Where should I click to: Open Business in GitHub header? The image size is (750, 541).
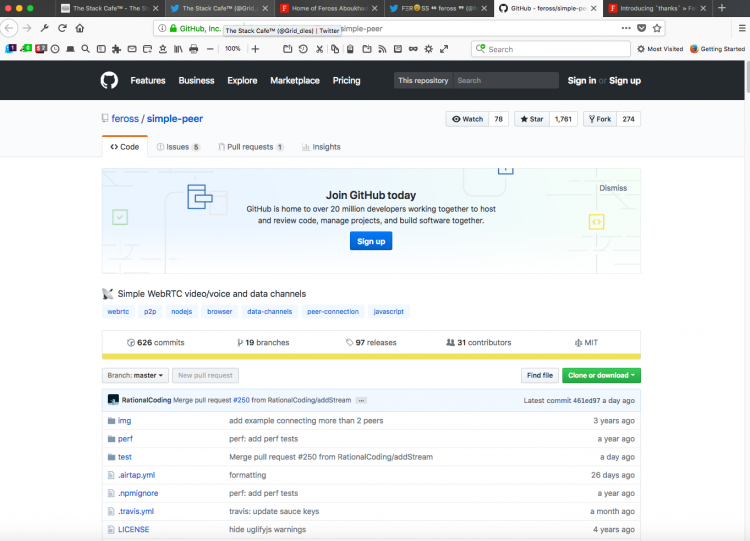tap(196, 80)
